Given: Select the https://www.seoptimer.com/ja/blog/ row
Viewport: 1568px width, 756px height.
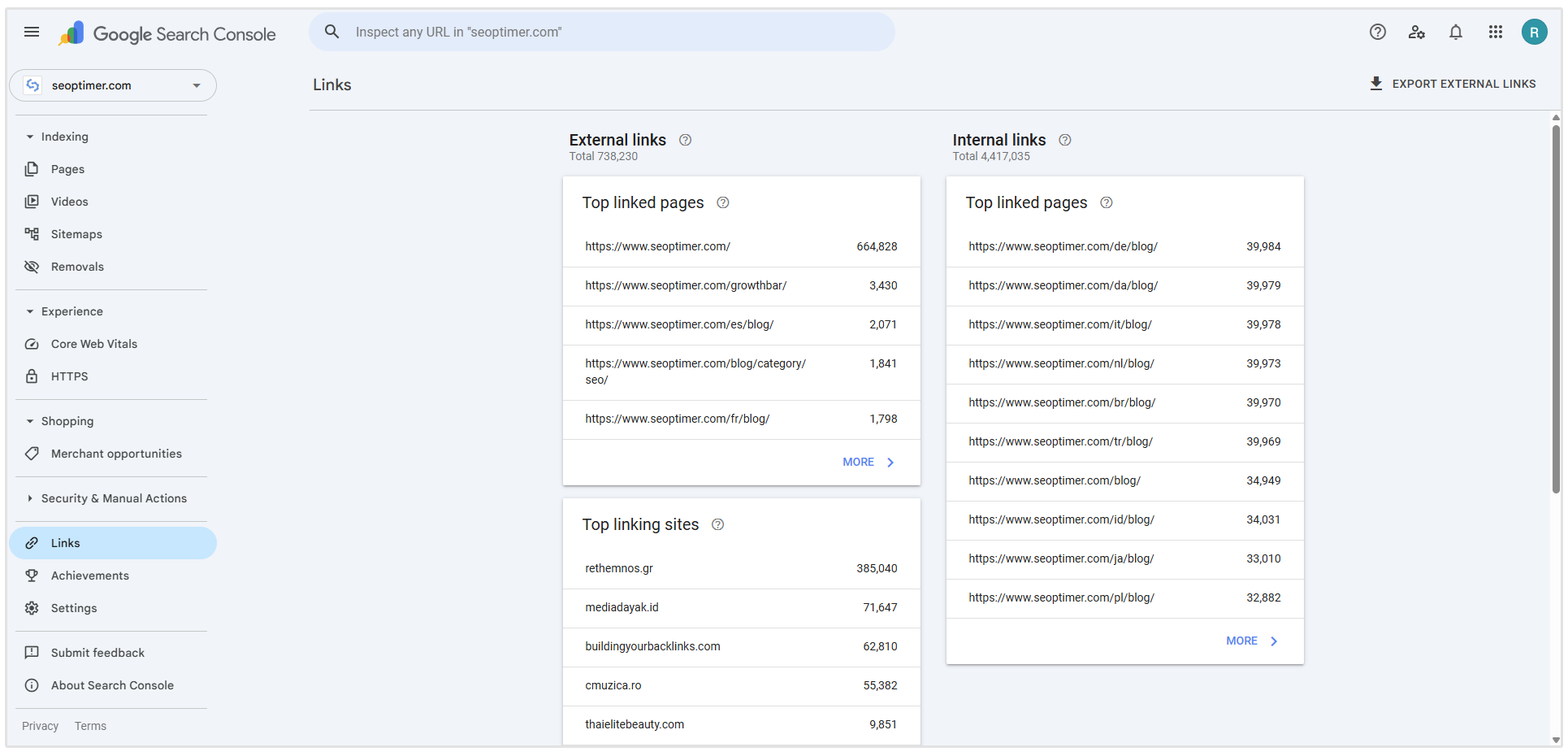Looking at the screenshot, I should [1125, 558].
